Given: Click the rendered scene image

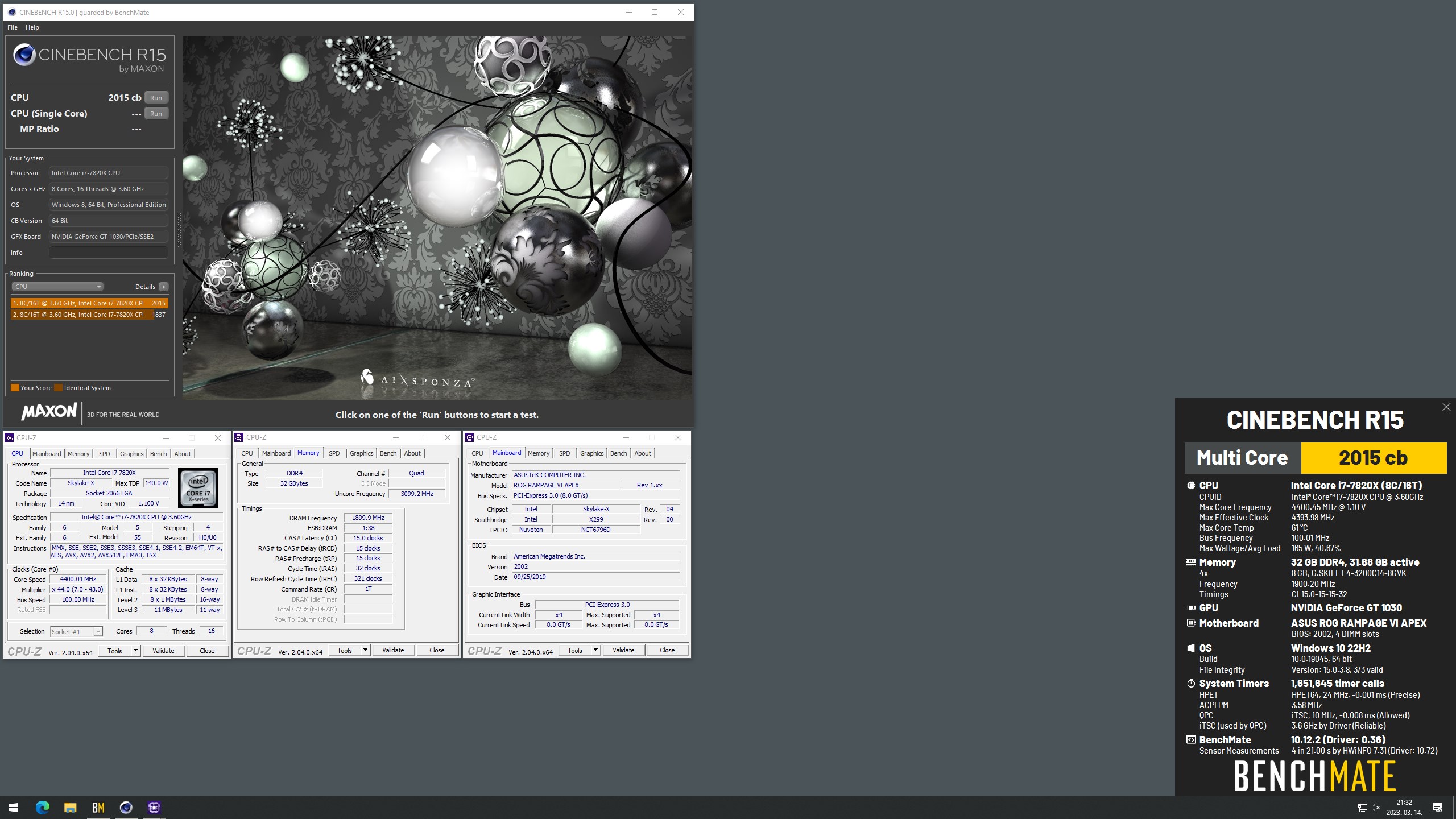Looking at the screenshot, I should coord(437,218).
